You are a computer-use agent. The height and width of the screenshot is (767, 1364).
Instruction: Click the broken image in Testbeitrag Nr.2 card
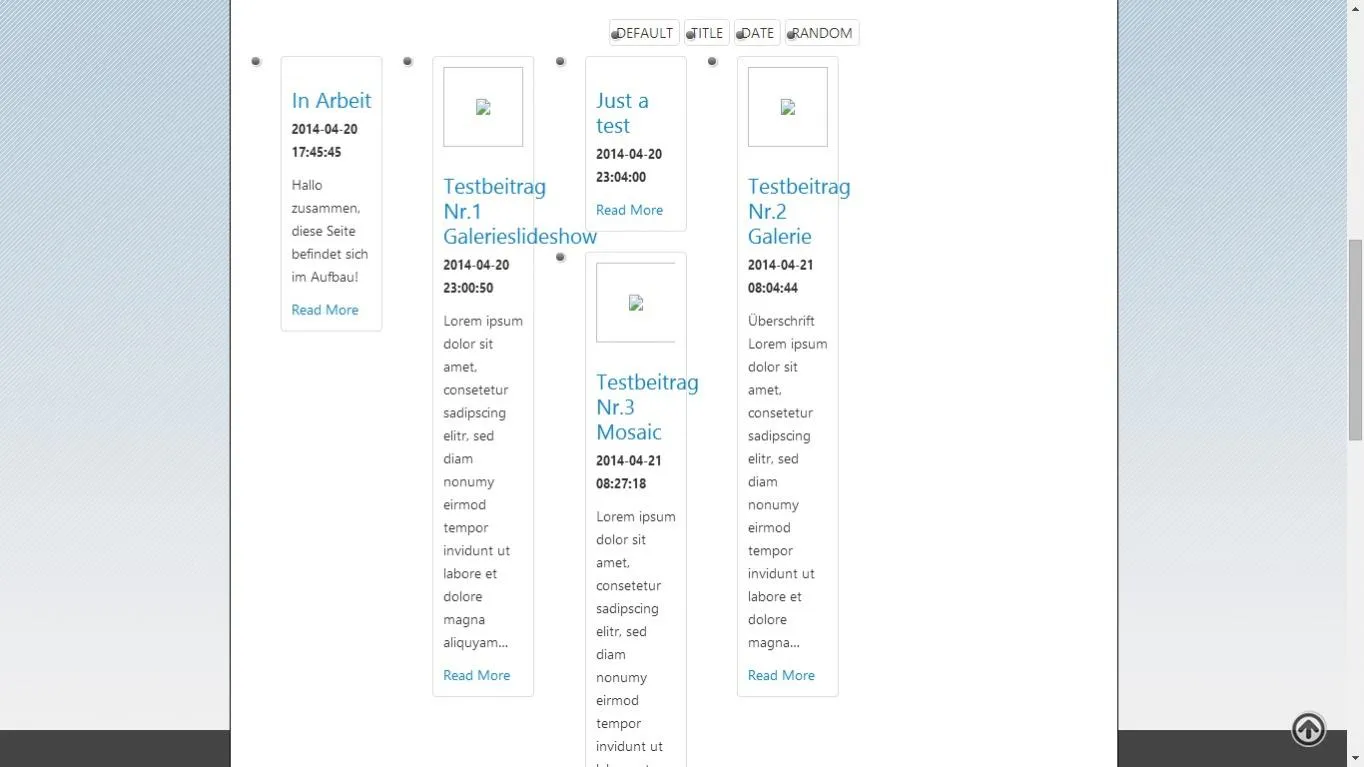point(788,107)
